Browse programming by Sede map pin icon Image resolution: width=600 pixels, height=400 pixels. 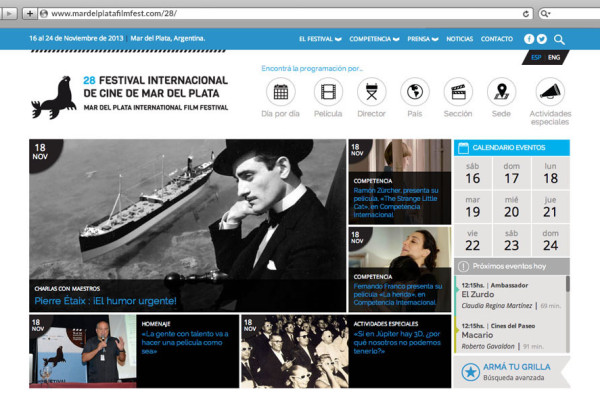tap(501, 92)
